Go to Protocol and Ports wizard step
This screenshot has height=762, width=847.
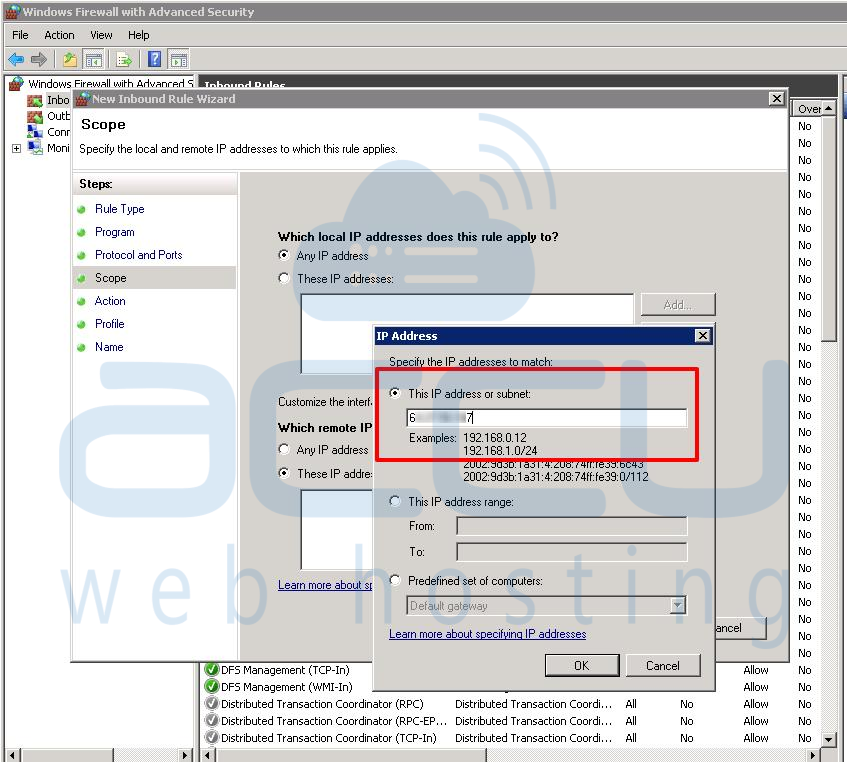[138, 255]
